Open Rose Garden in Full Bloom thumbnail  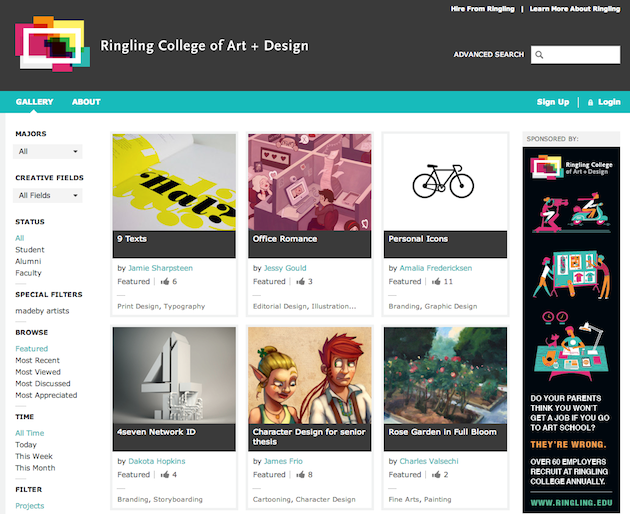(445, 375)
